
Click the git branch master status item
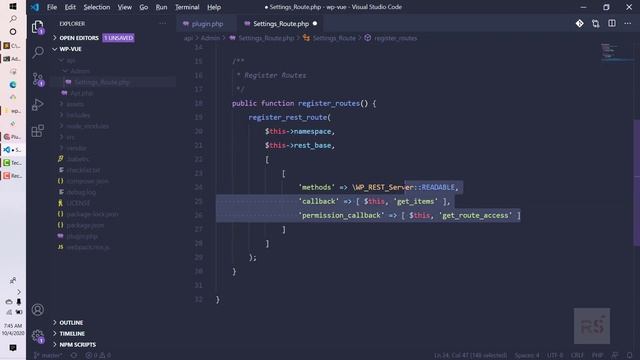(48, 355)
